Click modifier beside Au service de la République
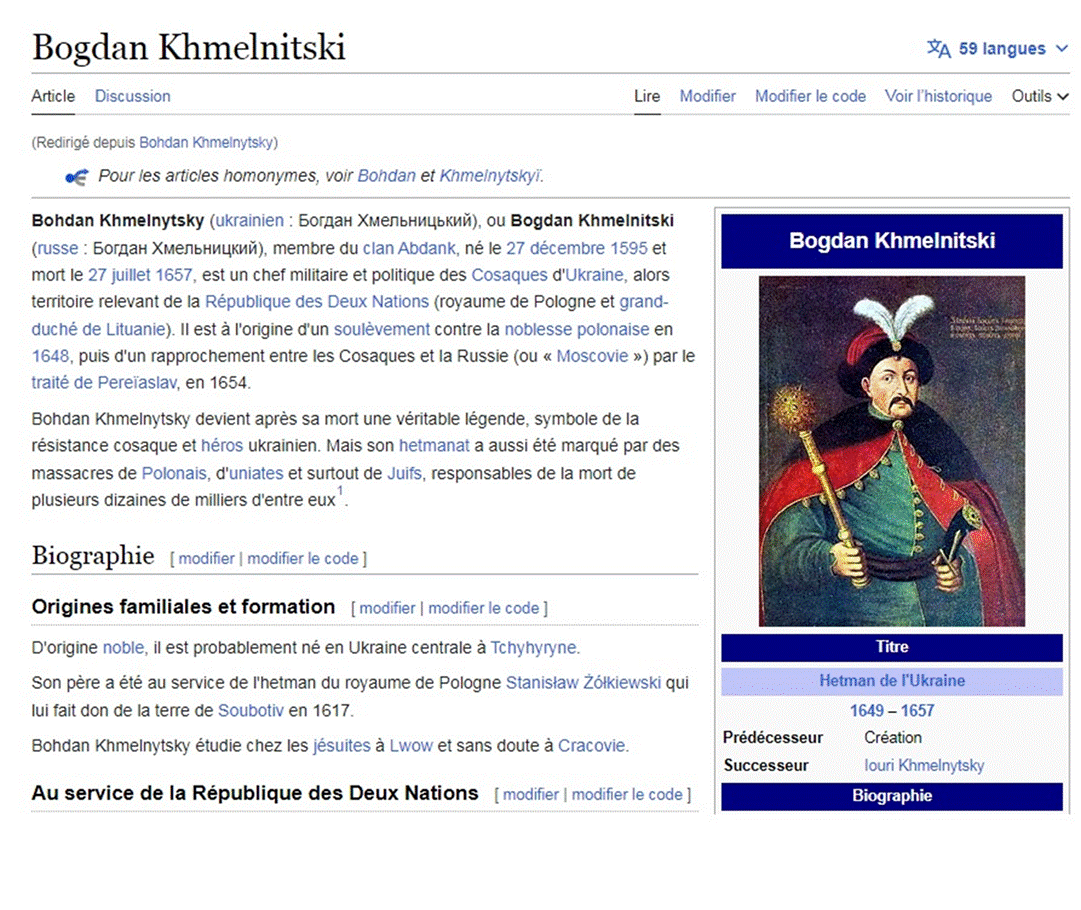This screenshot has height=910, width=1081. (x=531, y=794)
